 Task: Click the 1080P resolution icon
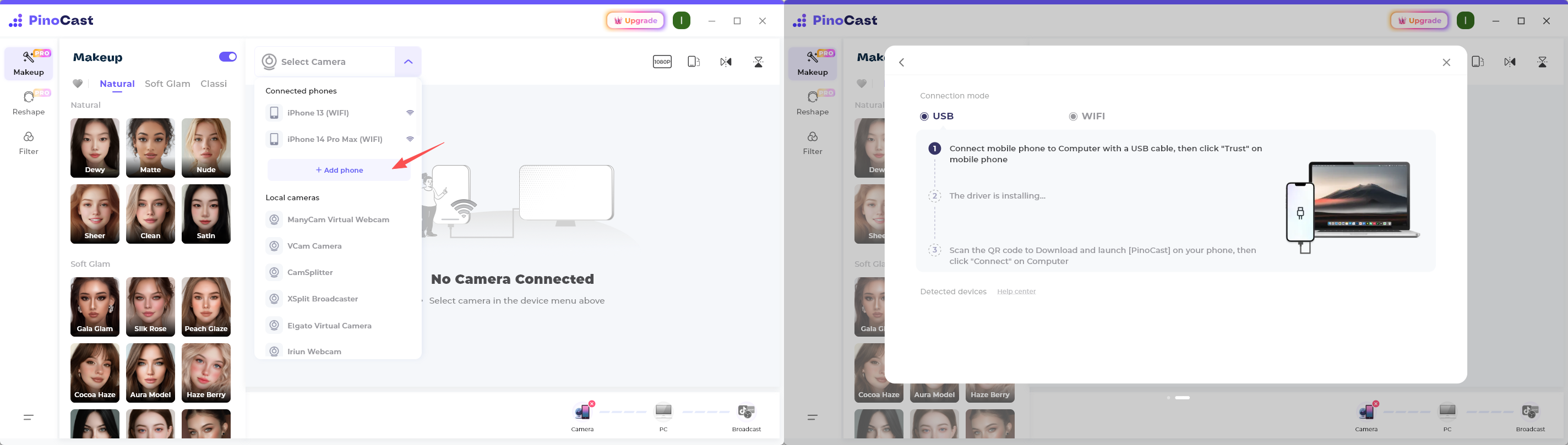662,62
